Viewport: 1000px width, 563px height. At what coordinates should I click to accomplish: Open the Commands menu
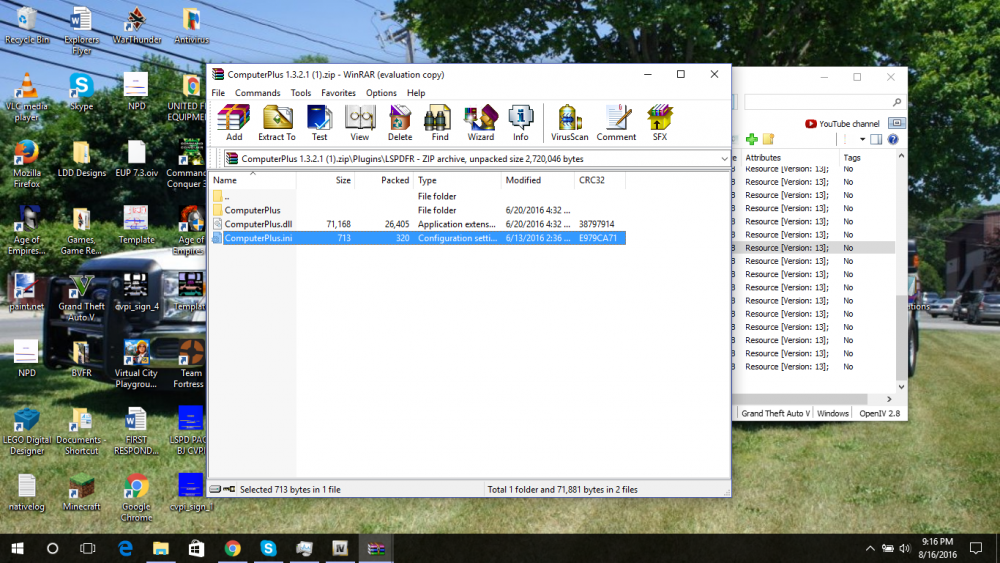(258, 93)
